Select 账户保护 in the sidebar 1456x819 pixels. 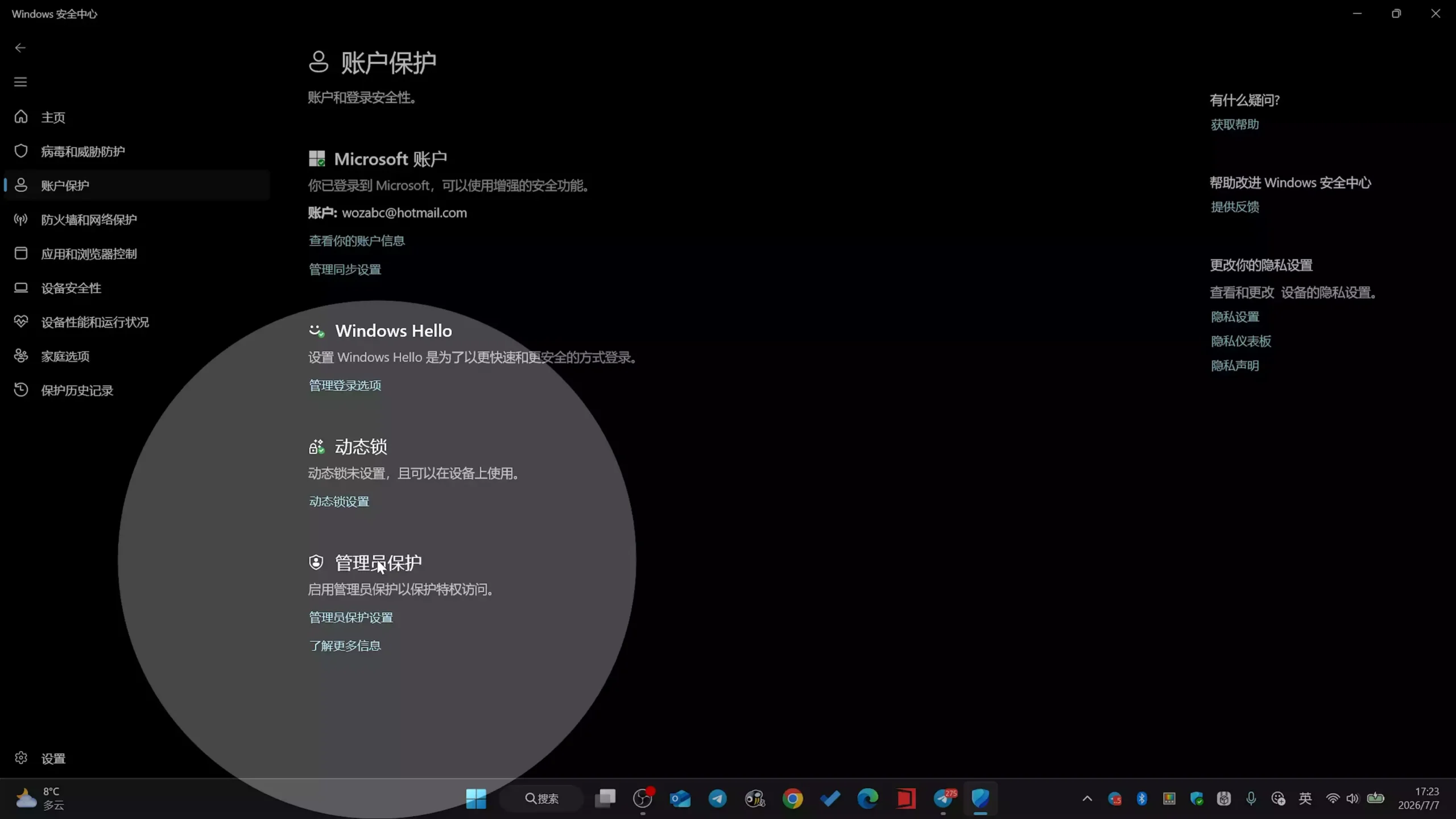[x=136, y=185]
